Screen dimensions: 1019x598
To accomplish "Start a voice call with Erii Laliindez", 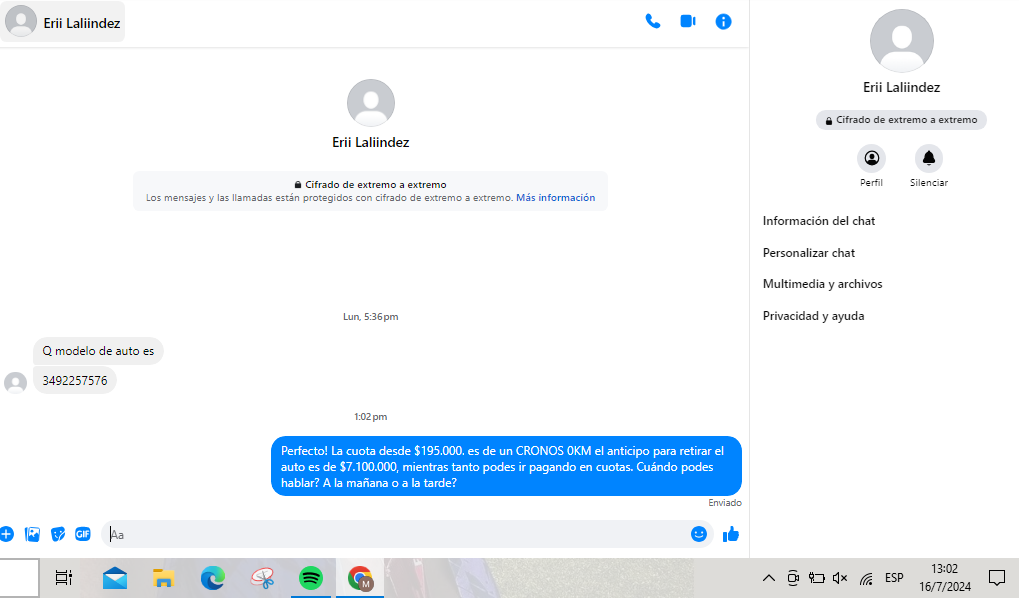I will tap(653, 21).
